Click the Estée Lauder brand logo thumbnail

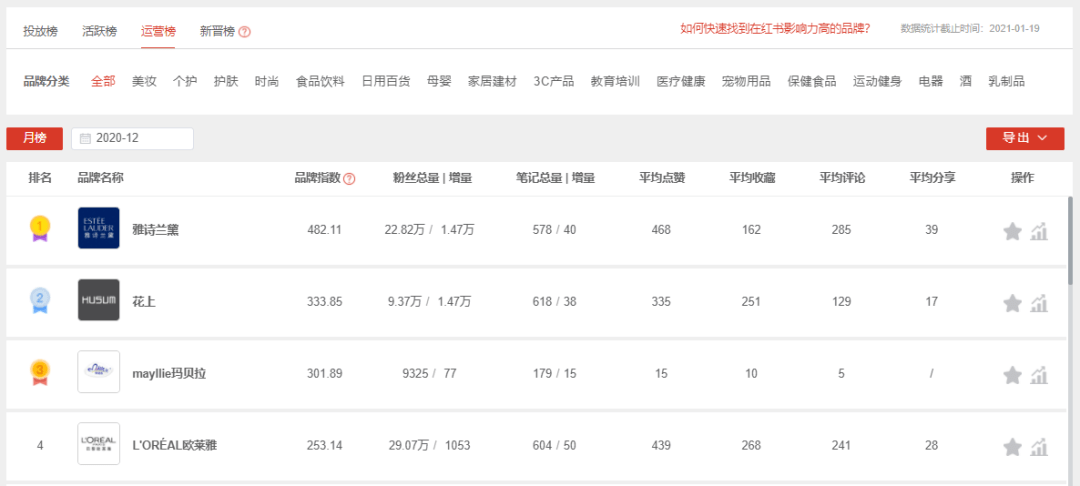(x=99, y=228)
